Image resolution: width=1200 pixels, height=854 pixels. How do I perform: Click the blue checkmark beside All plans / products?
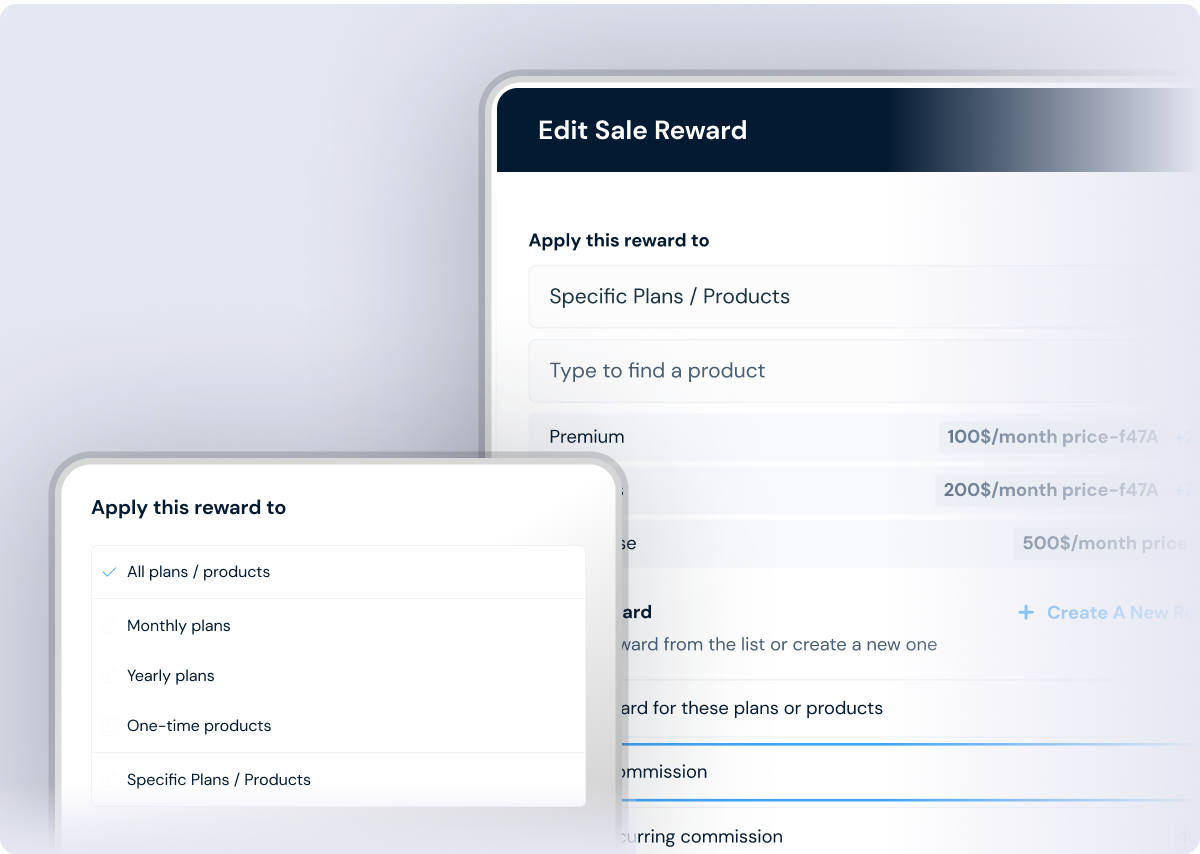coord(110,573)
